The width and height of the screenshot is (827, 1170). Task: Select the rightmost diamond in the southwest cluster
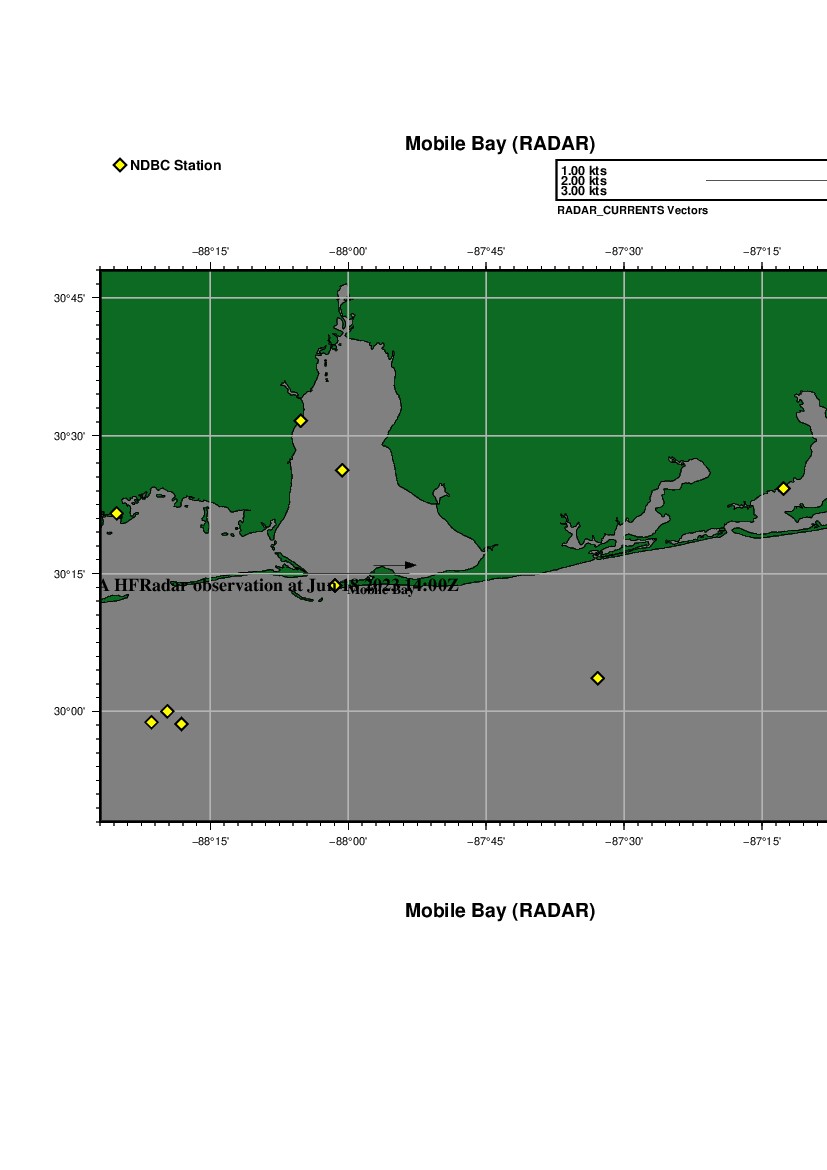(181, 724)
